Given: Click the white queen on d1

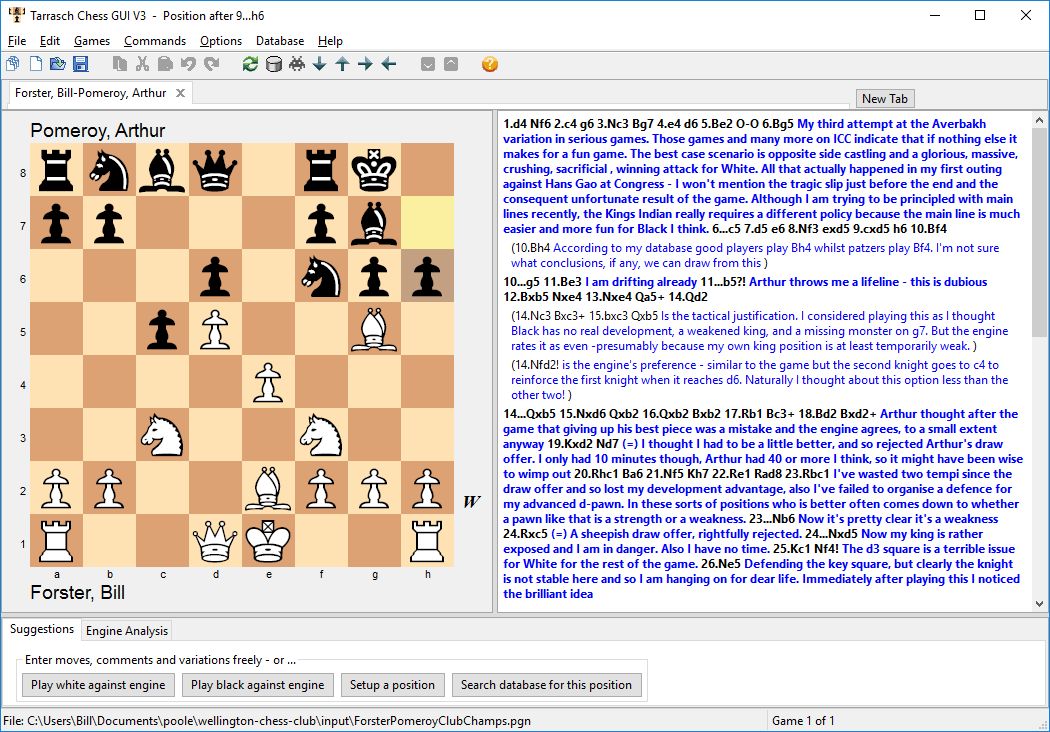Looking at the screenshot, I should pos(215,541).
